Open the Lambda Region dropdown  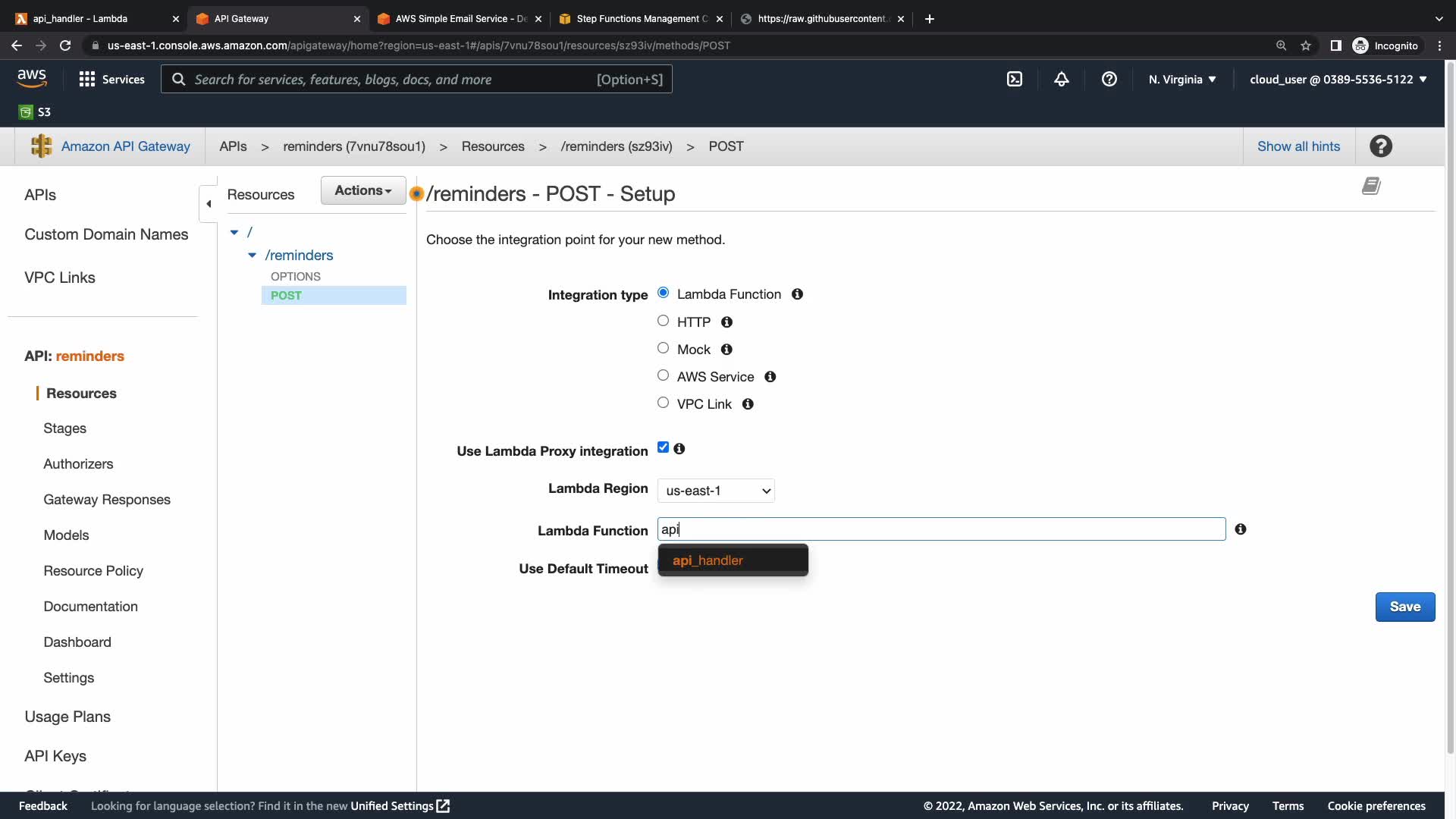tap(716, 491)
